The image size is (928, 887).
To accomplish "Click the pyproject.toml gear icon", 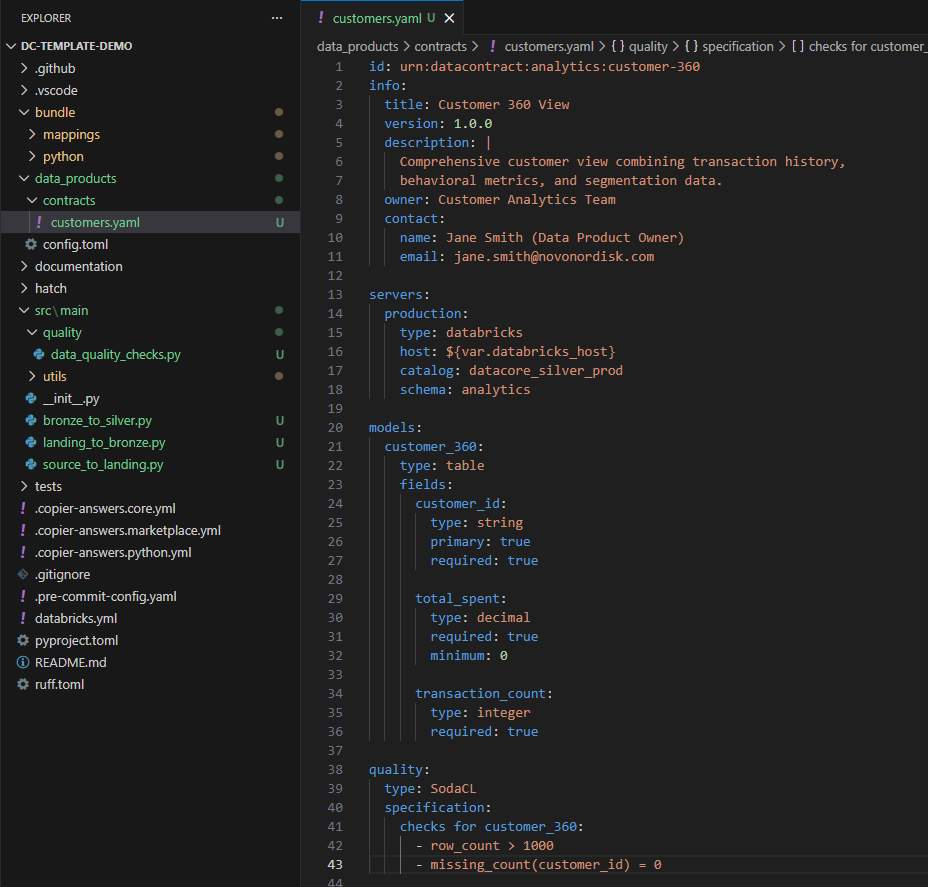I will click(22, 640).
